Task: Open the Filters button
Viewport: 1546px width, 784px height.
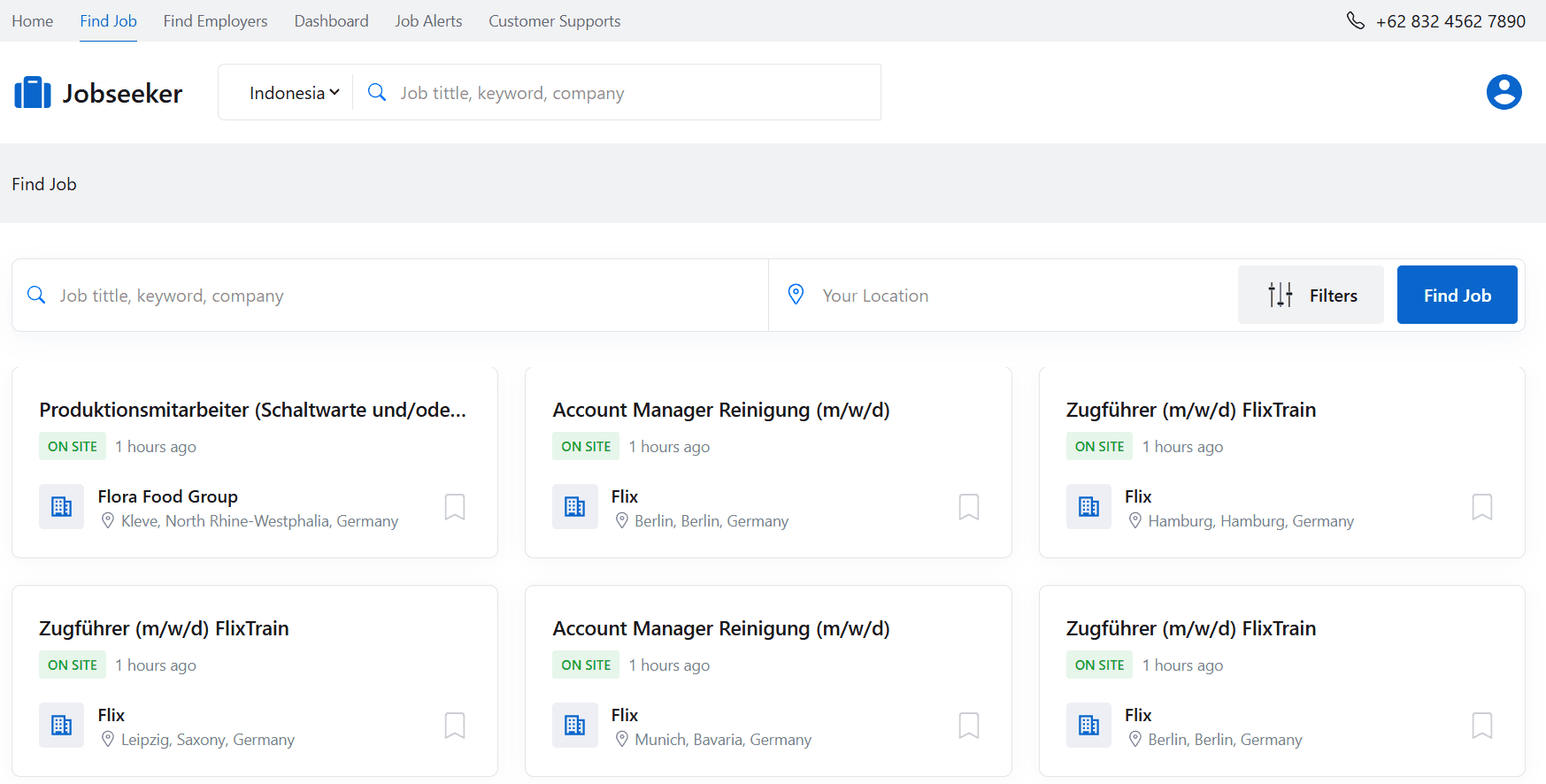Action: [x=1311, y=295]
